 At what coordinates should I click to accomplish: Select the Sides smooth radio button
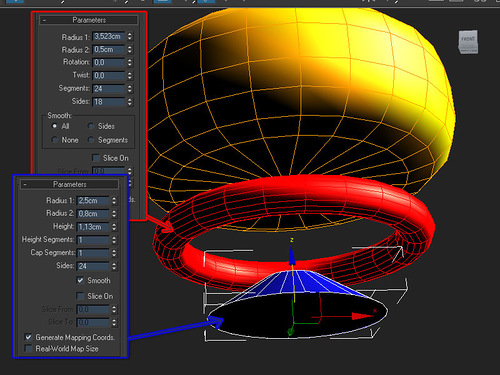(x=90, y=126)
